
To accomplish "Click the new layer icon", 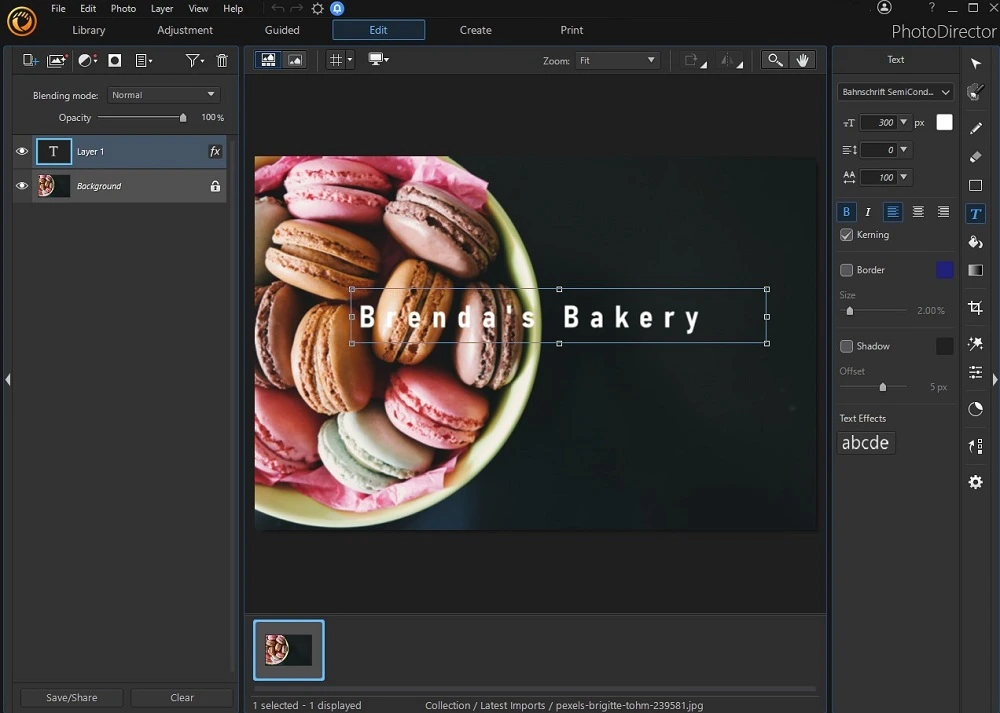I will (30, 60).
